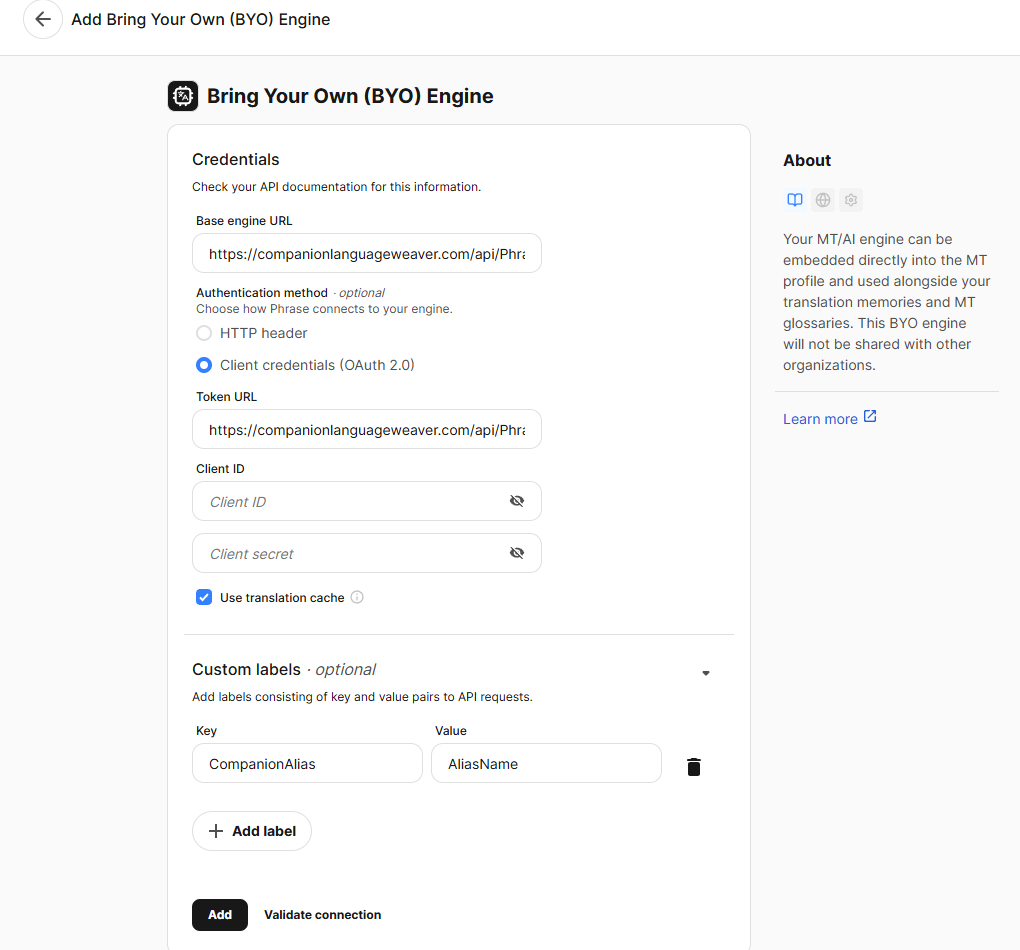The image size is (1020, 950).
Task: Delete the CompanionAlias label row
Action: point(694,767)
